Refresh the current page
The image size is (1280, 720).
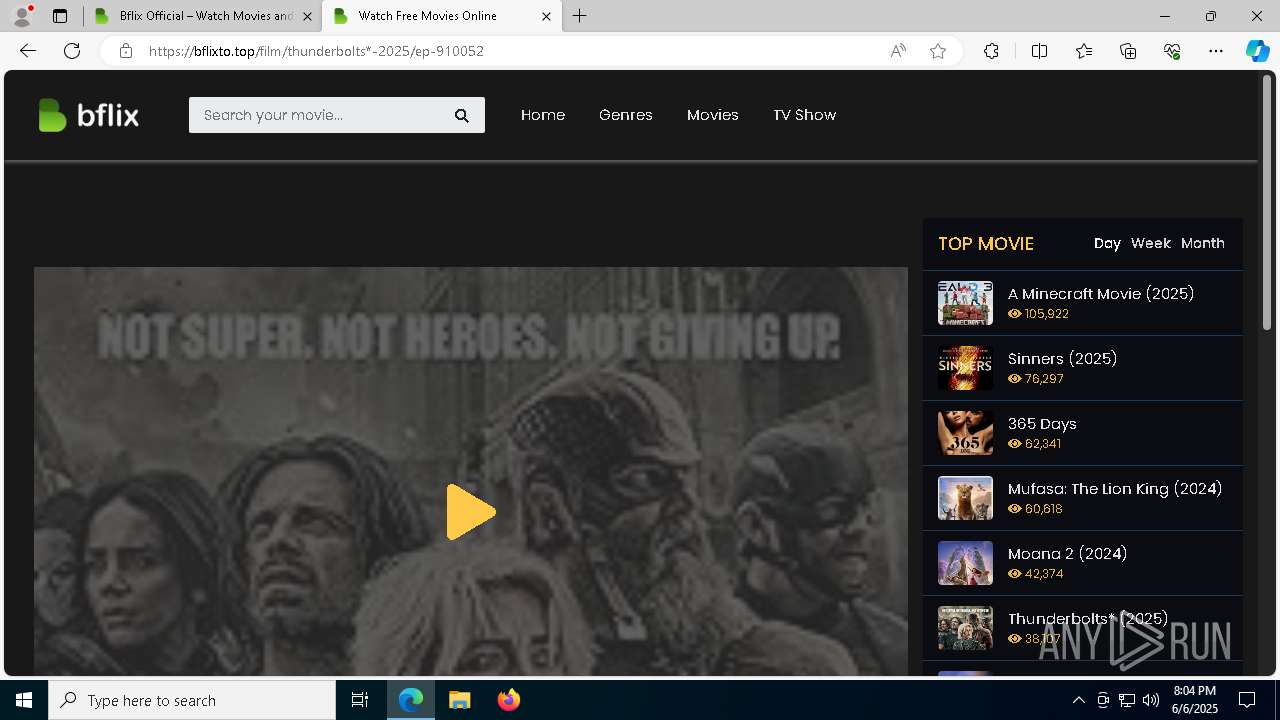[72, 51]
